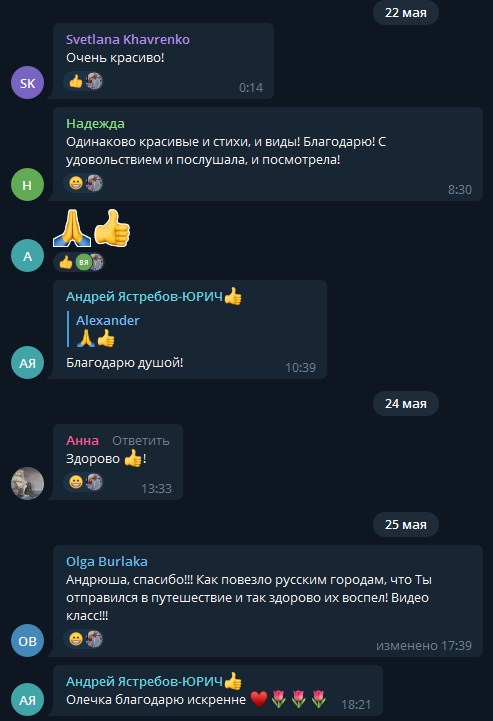Jump to the quoted Alexander message
493x721 pixels.
[x=107, y=329]
